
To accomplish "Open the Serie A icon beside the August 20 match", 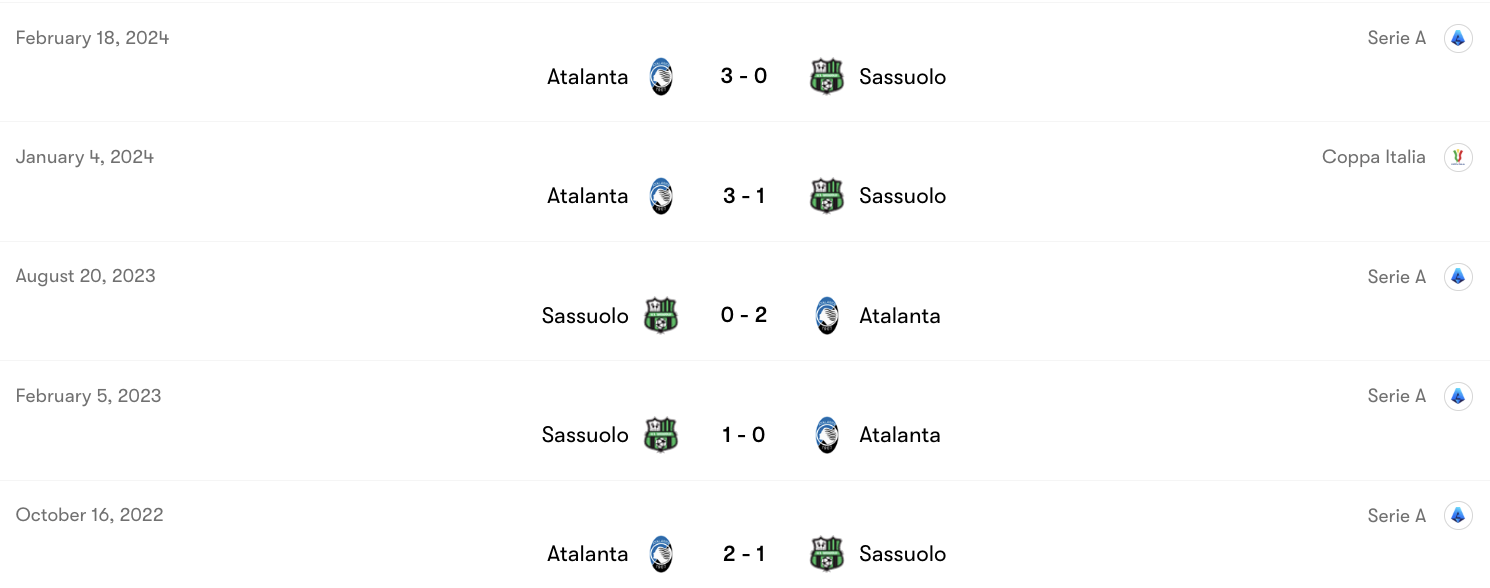I will pos(1458,277).
